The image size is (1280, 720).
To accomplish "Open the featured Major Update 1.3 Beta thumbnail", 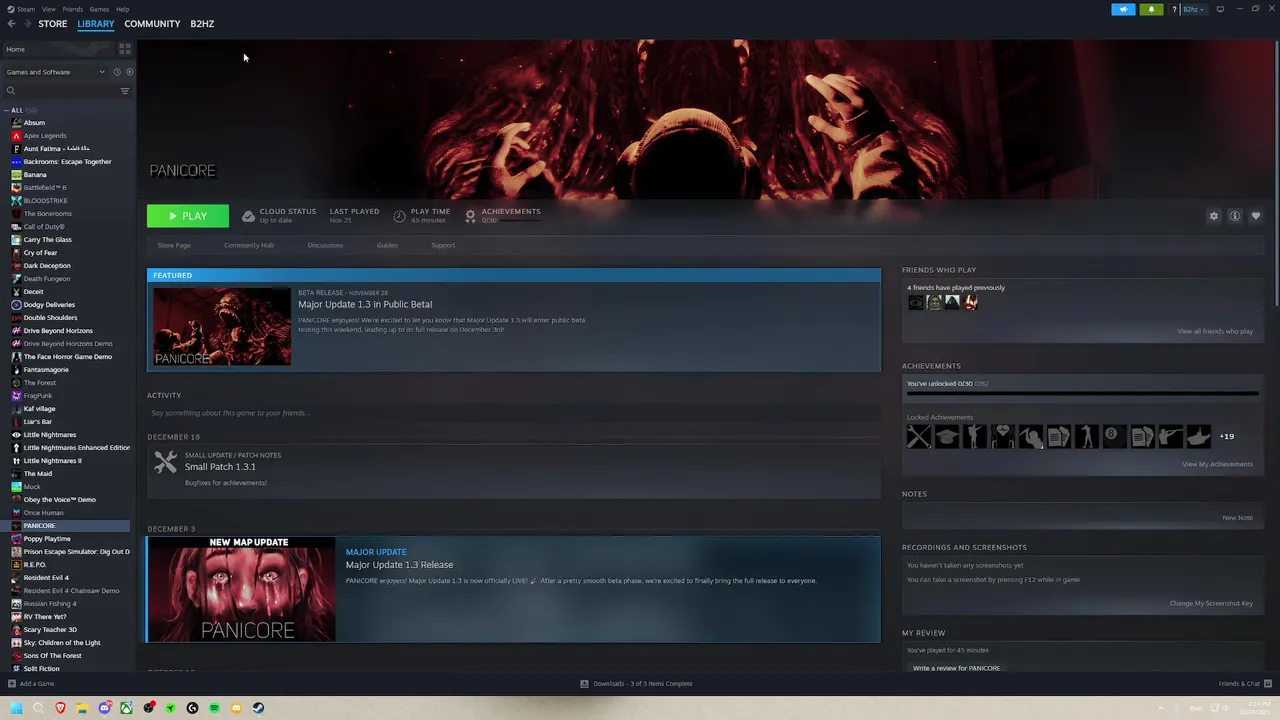I will coord(222,326).
